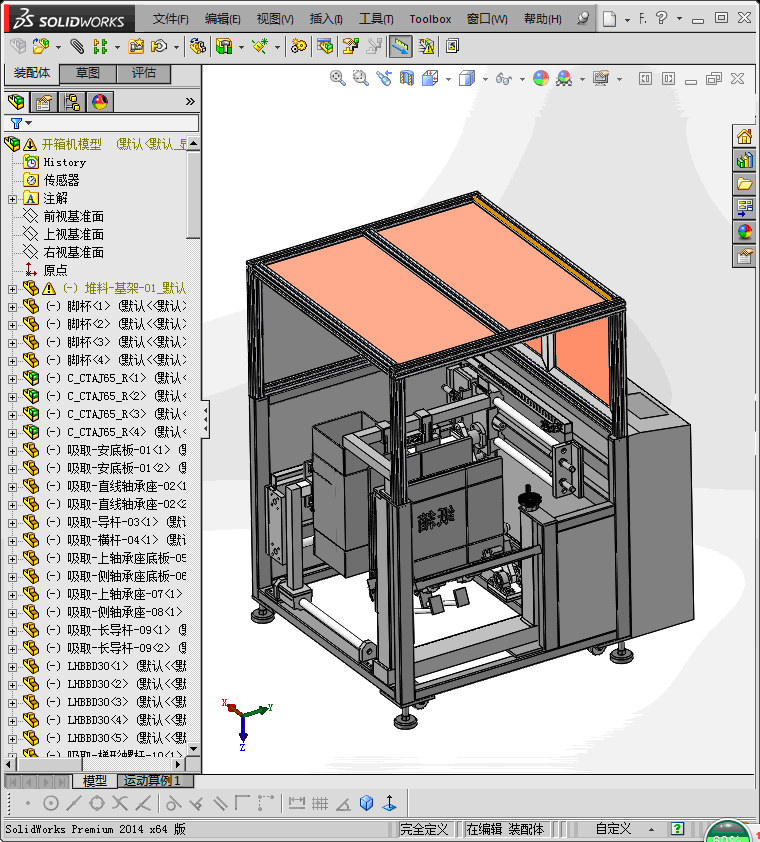Open the DisplayManager color ball tab
Viewport: 760px width, 842px height.
pyautogui.click(x=99, y=101)
